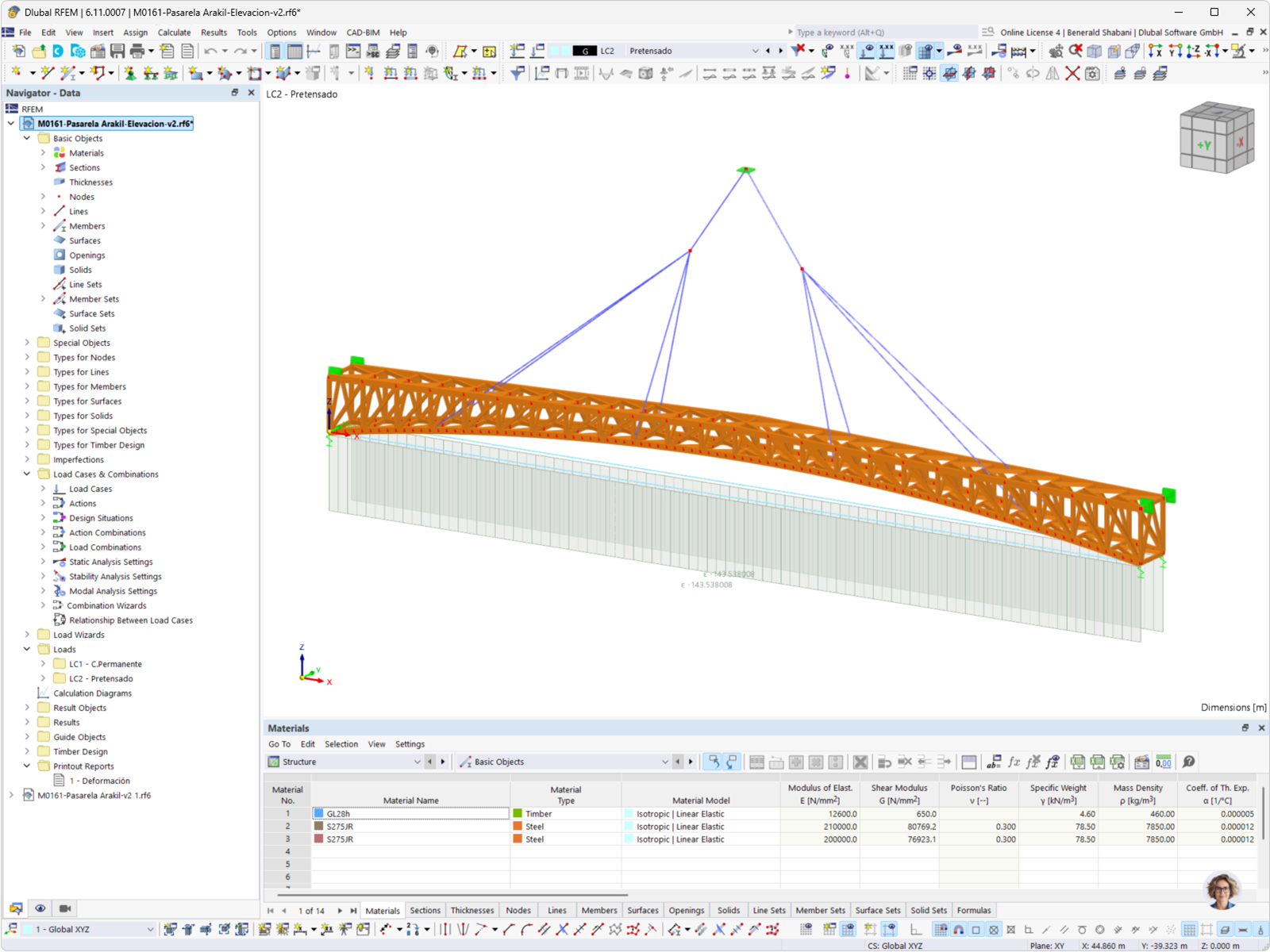Click the navigation cube in the viewport
Screen dimensions: 1270x952
[1217, 137]
